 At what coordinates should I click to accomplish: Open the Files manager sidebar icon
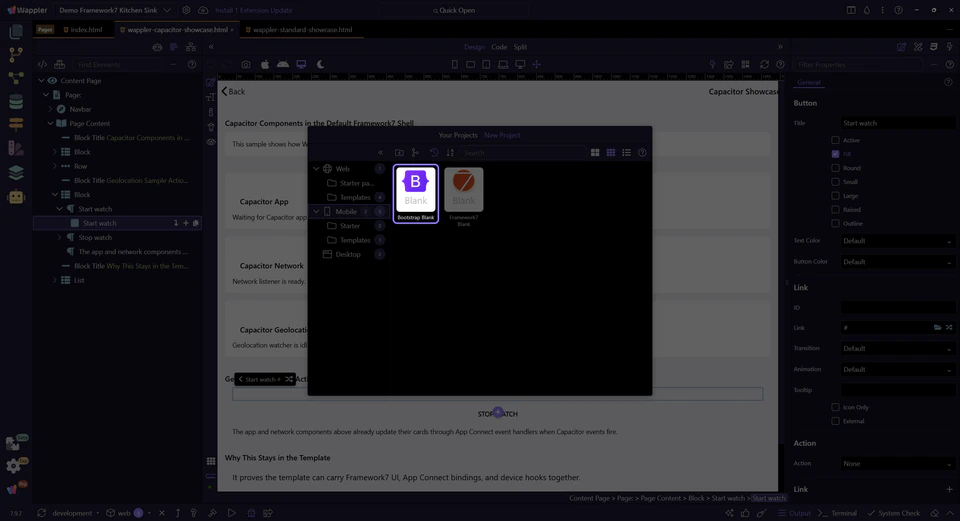[x=16, y=31]
